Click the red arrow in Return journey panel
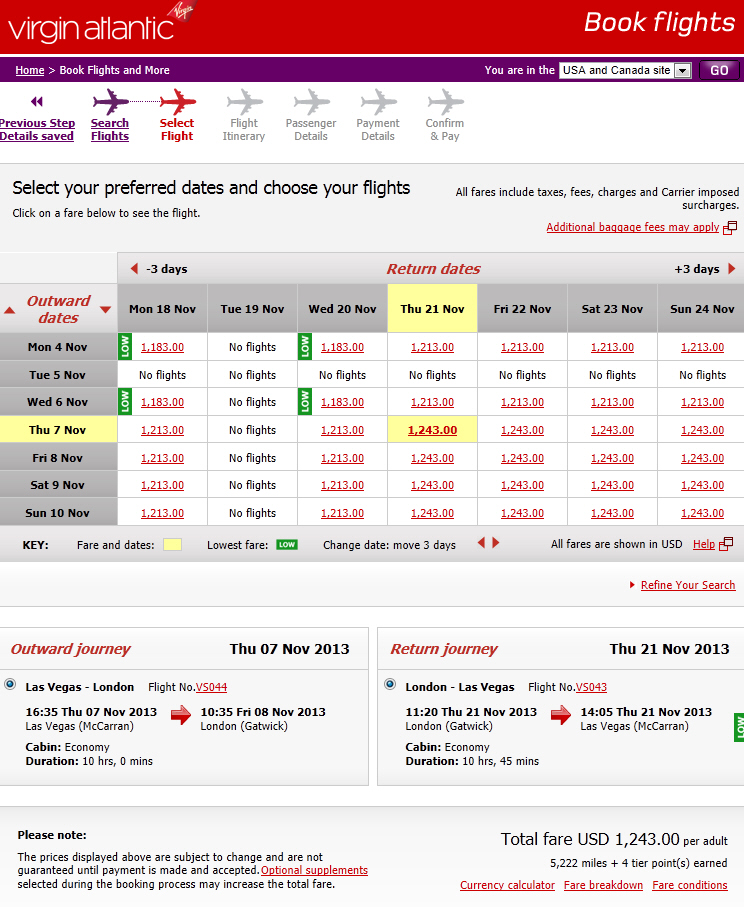The image size is (744, 907). point(561,715)
